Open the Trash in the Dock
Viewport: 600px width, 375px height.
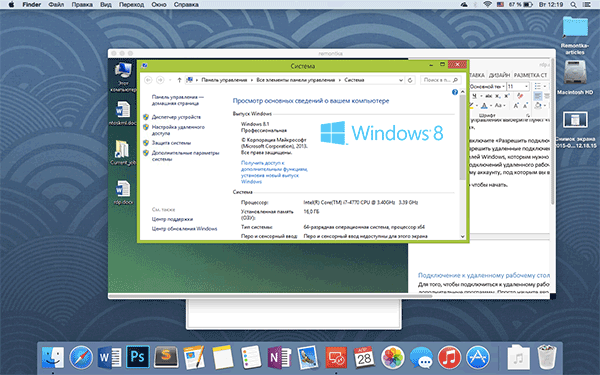pos(547,357)
